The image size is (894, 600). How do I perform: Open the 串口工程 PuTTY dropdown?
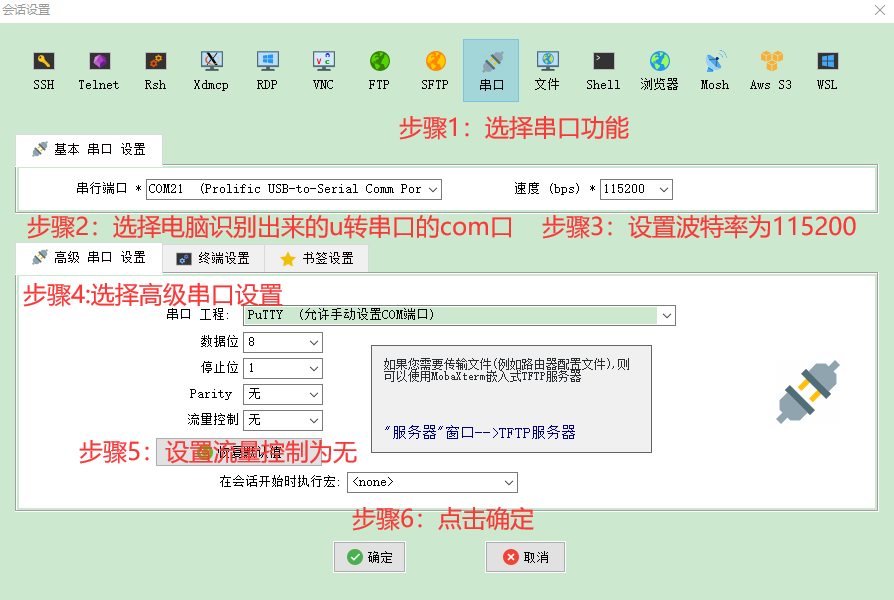(460, 315)
